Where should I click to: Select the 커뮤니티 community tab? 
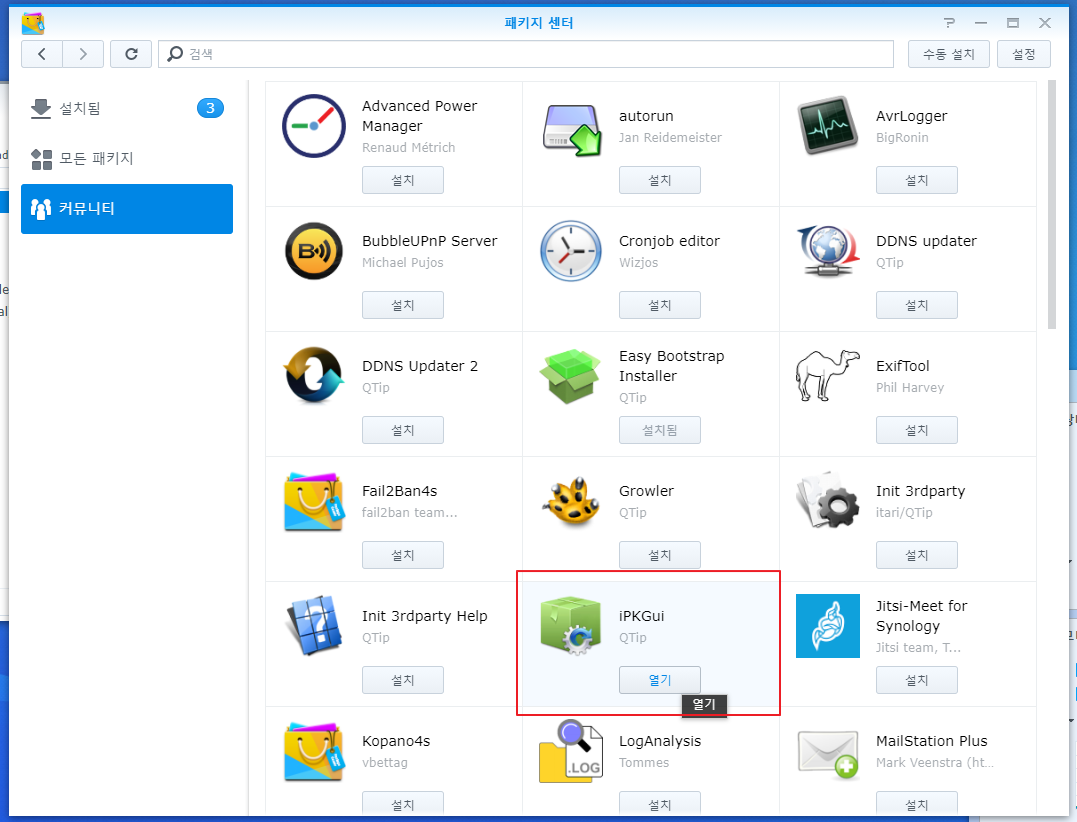point(127,209)
